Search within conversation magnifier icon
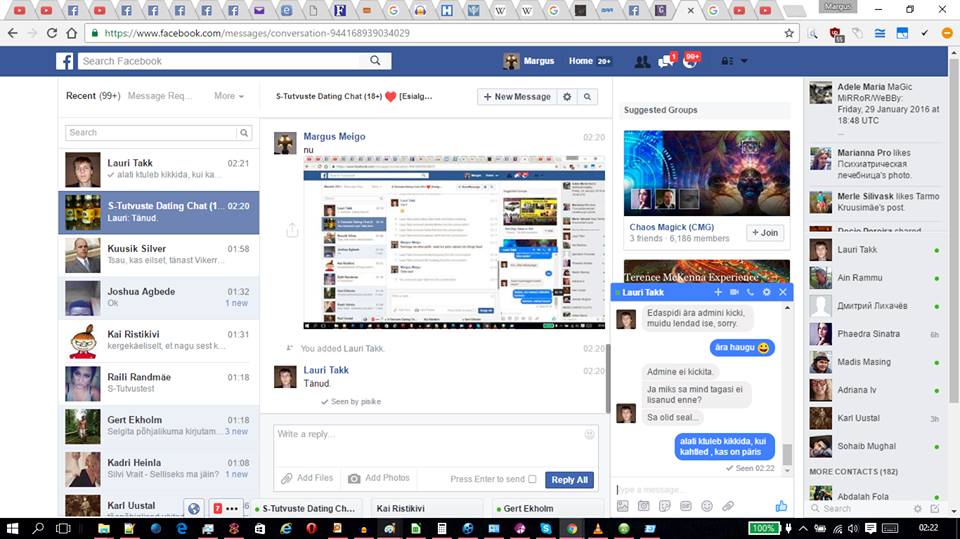The image size is (960, 539). click(587, 97)
